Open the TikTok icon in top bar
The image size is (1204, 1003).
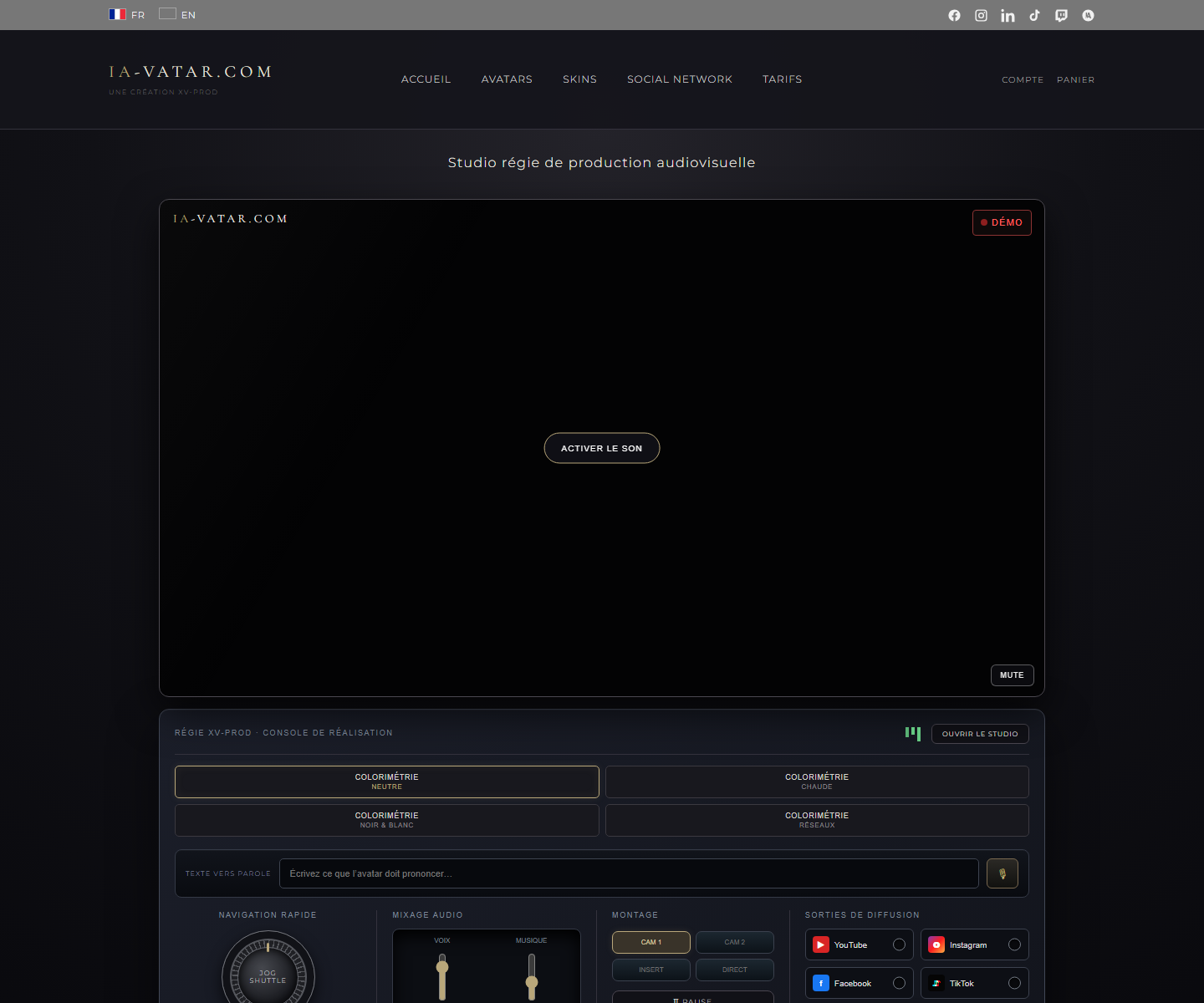pyautogui.click(x=1034, y=15)
